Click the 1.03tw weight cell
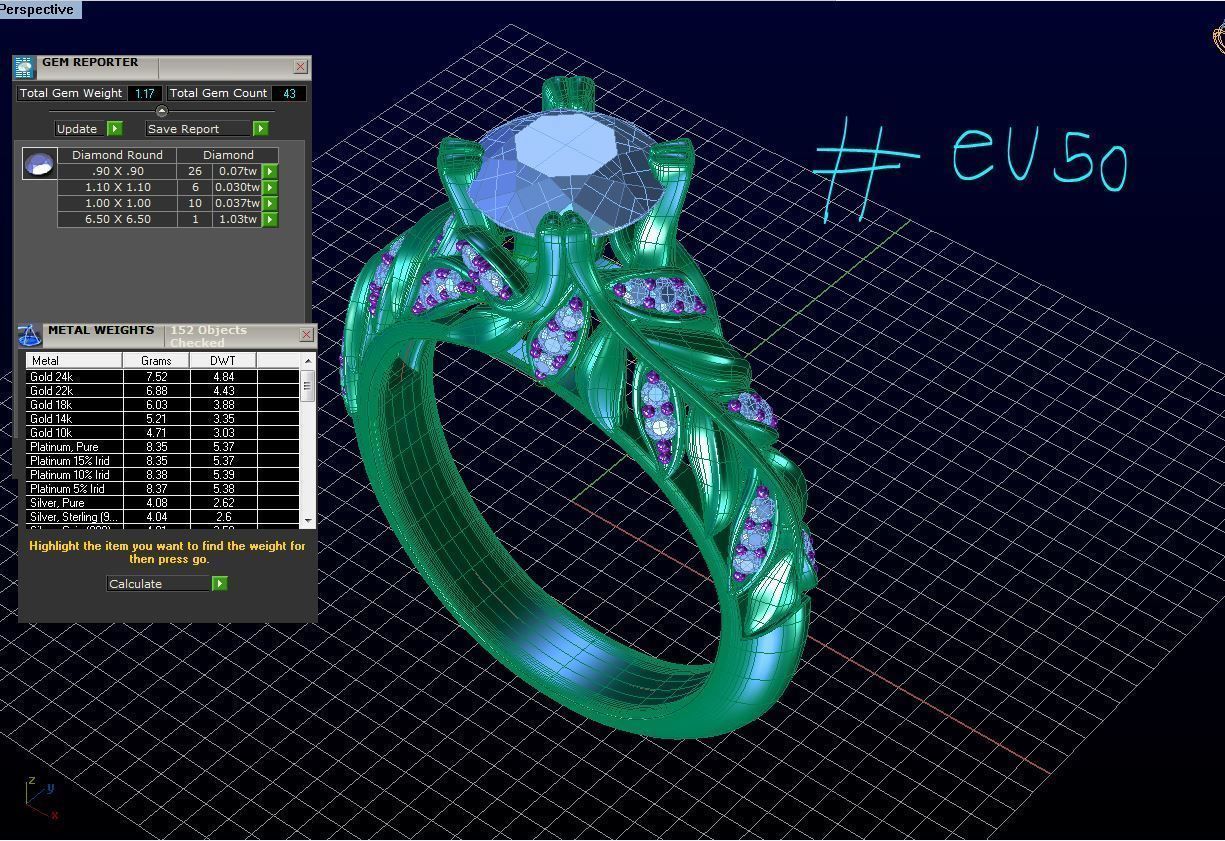Image resolution: width=1225 pixels, height=841 pixels. tap(237, 219)
